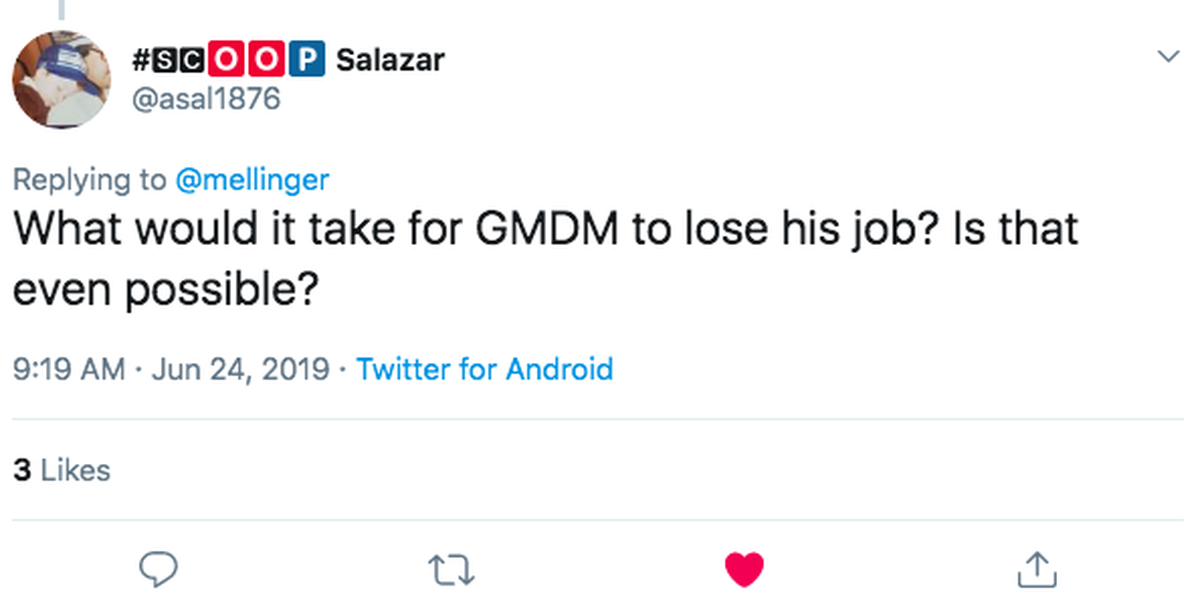Open the Twitter for Android source link
Viewport: 1200px width, 616px height.
484,369
